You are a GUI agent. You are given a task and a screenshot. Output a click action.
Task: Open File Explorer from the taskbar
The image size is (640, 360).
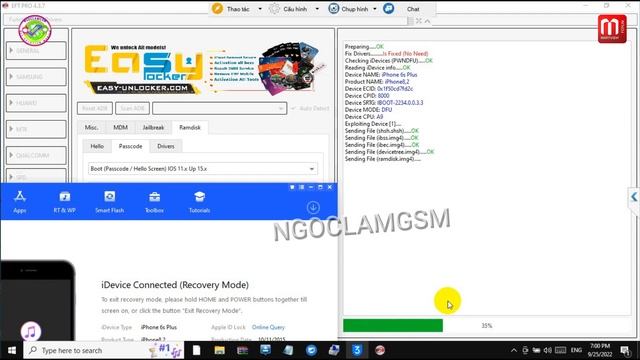[x=220, y=350]
